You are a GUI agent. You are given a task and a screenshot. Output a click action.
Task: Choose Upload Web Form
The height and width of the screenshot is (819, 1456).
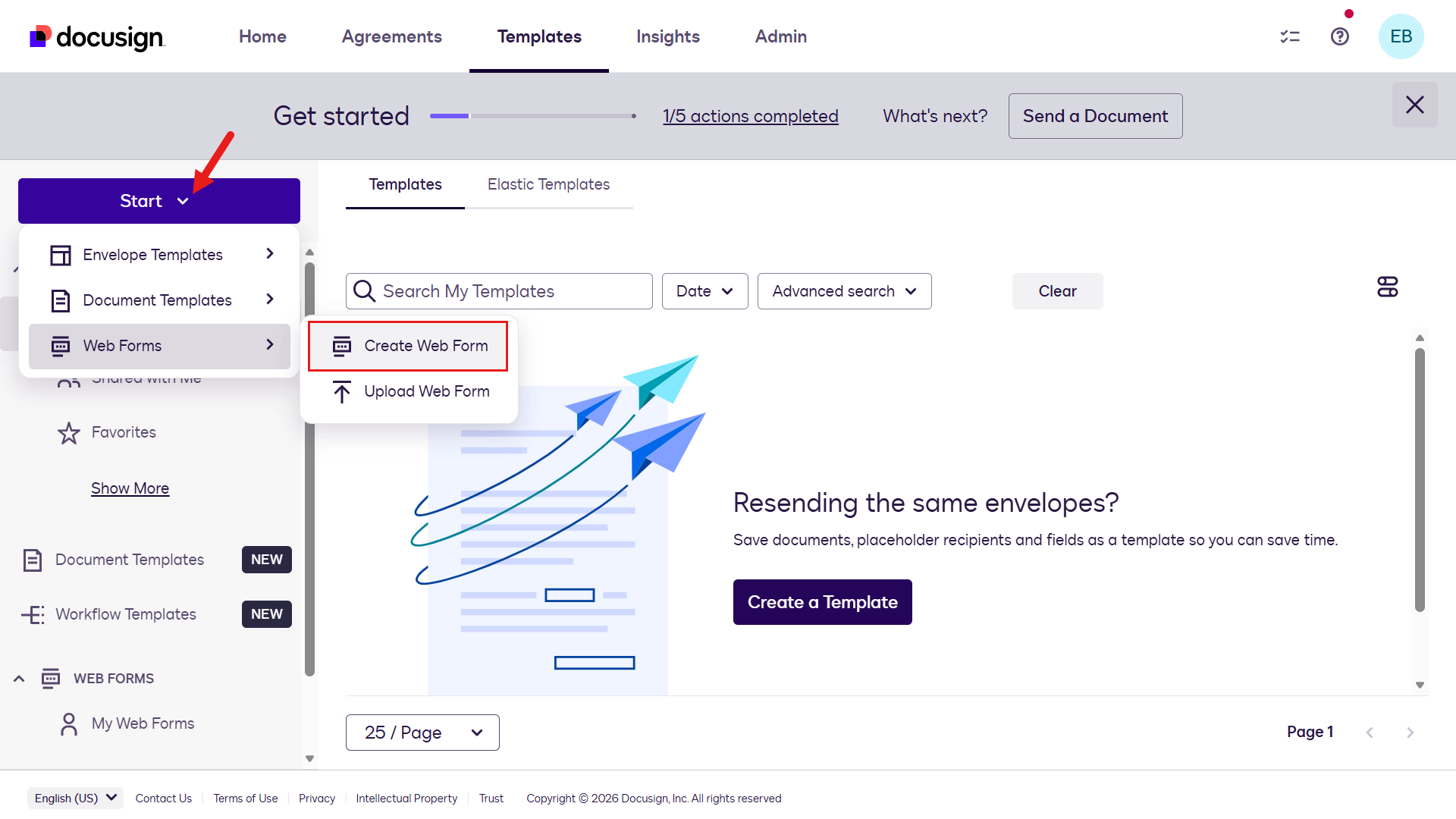408,391
